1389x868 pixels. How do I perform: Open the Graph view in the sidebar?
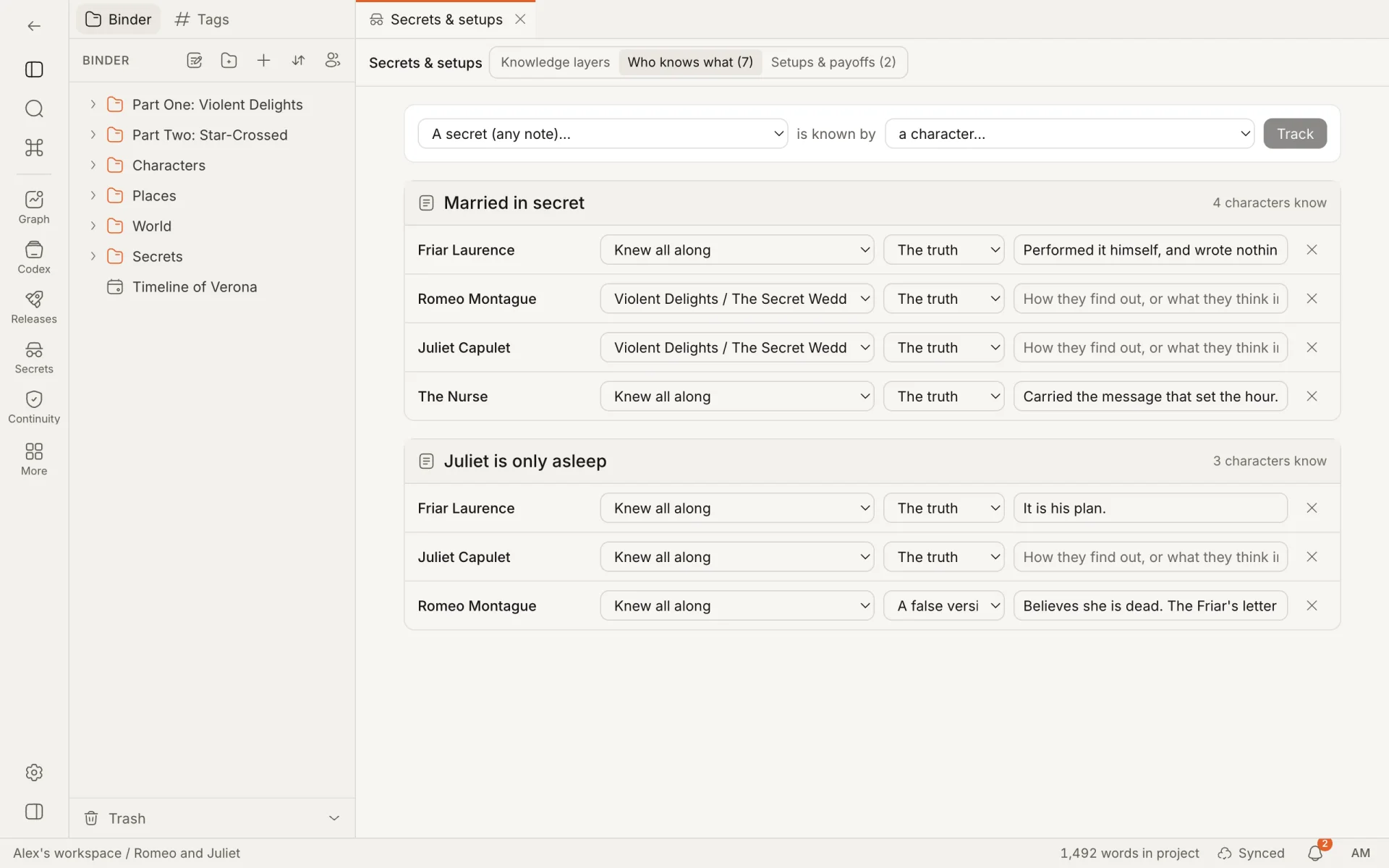click(34, 207)
